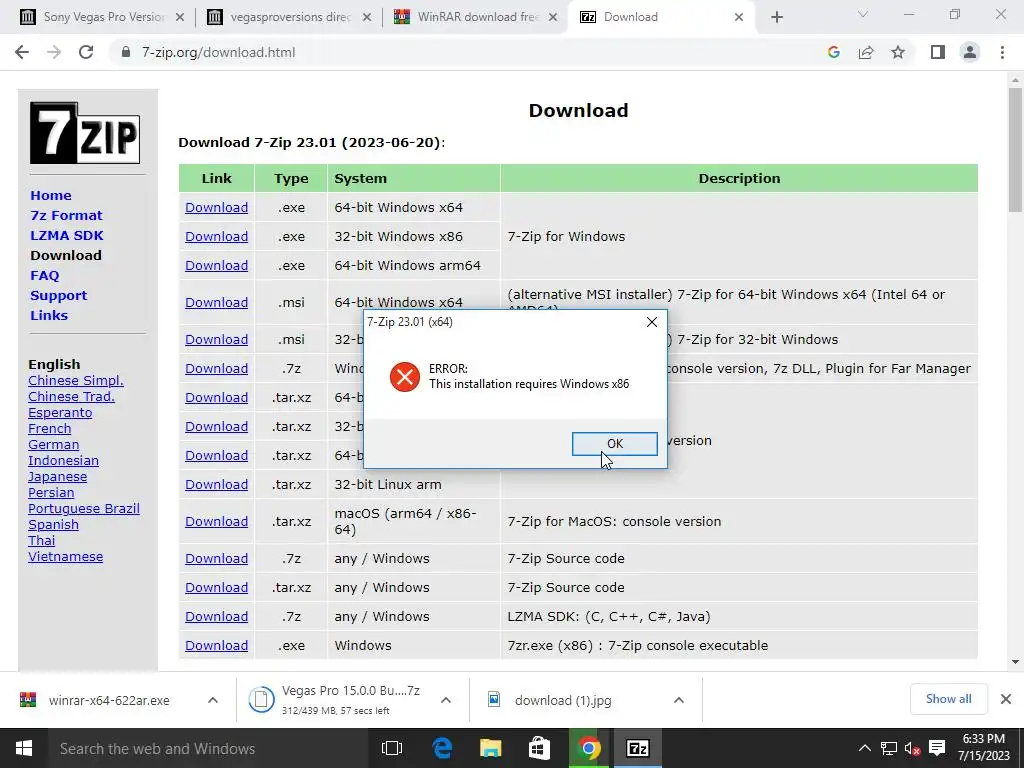The width and height of the screenshot is (1024, 768).
Task: Click the scrollbar down arrow
Action: point(1015,662)
